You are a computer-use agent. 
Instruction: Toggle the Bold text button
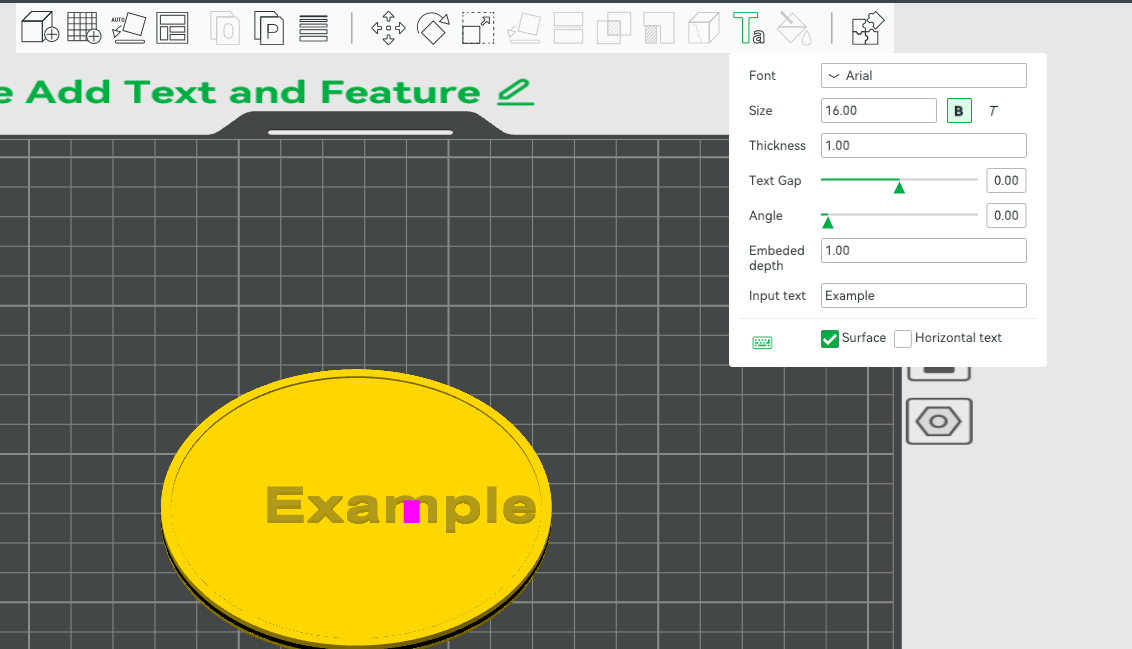coord(959,110)
